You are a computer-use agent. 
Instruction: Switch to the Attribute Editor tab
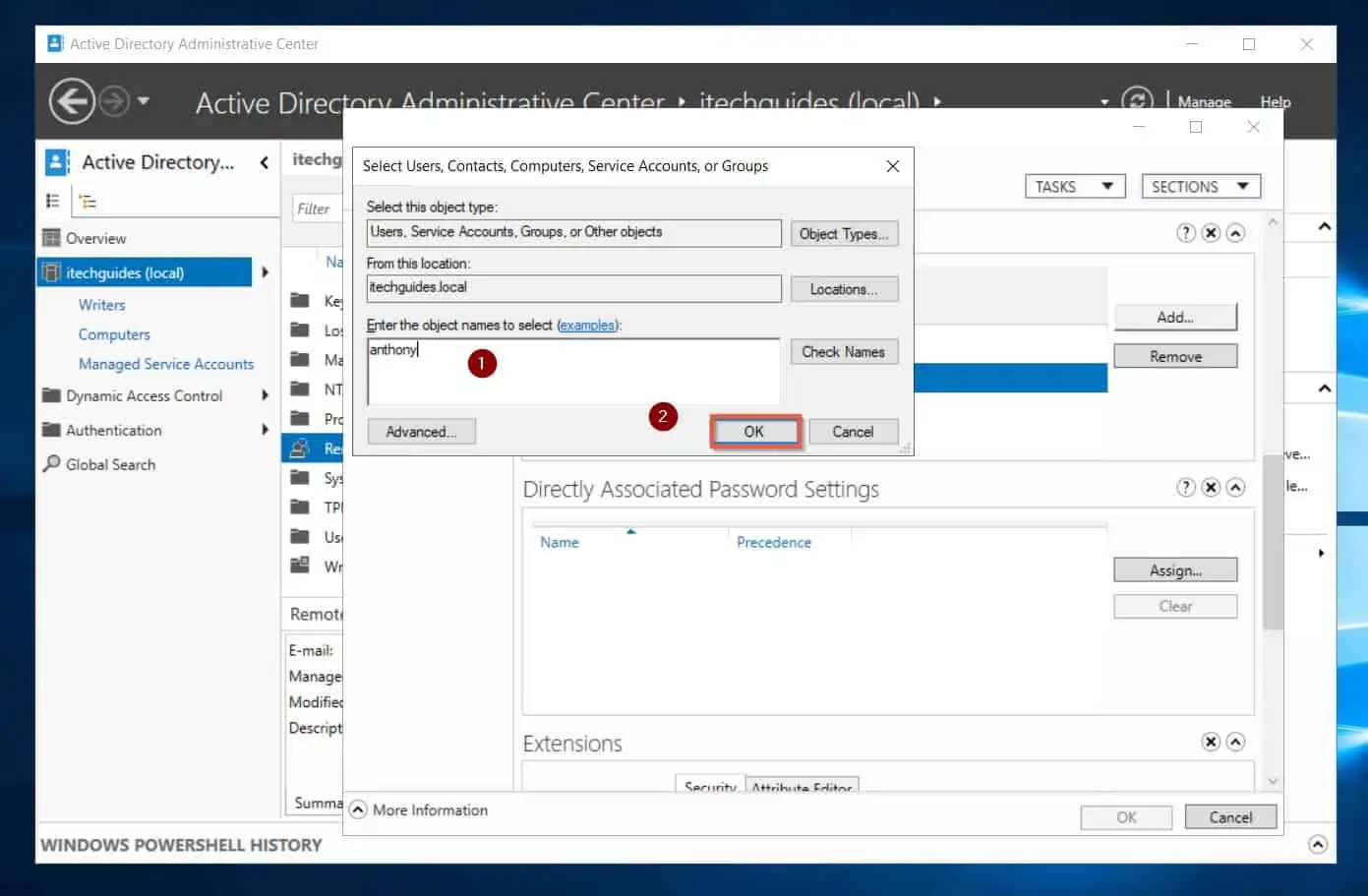(802, 786)
